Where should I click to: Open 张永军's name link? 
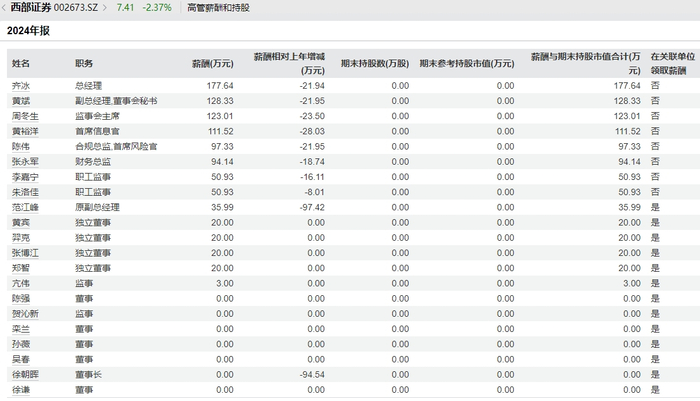coord(25,162)
